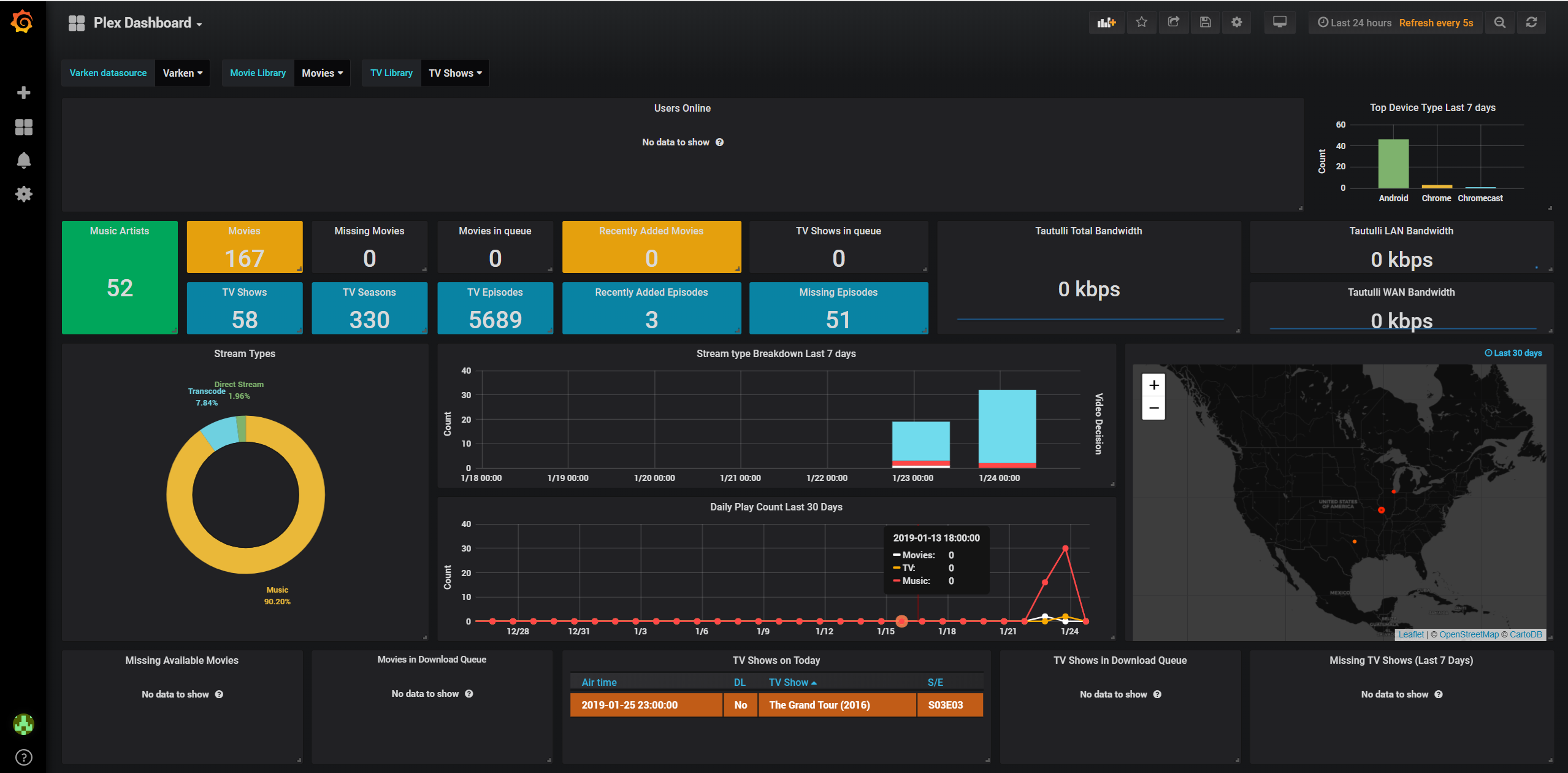Viewport: 1568px width, 773px height.
Task: Open the Alerting bell in the sidebar
Action: point(23,161)
